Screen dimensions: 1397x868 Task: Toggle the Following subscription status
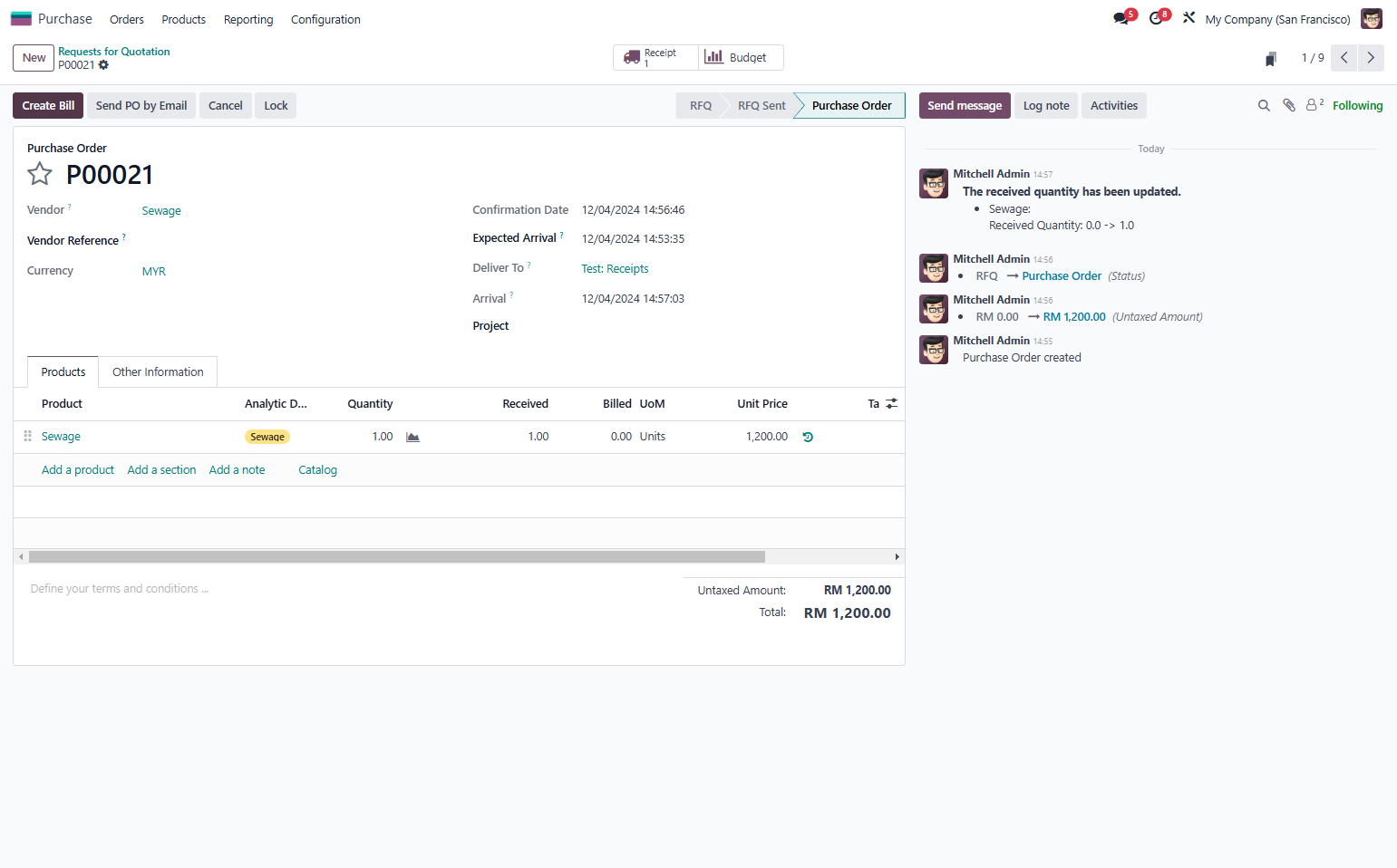coord(1357,105)
